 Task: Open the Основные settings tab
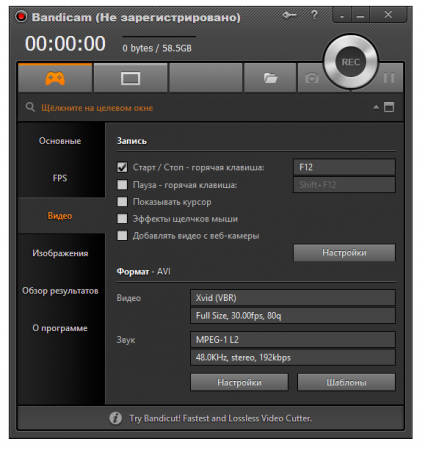[x=60, y=141]
